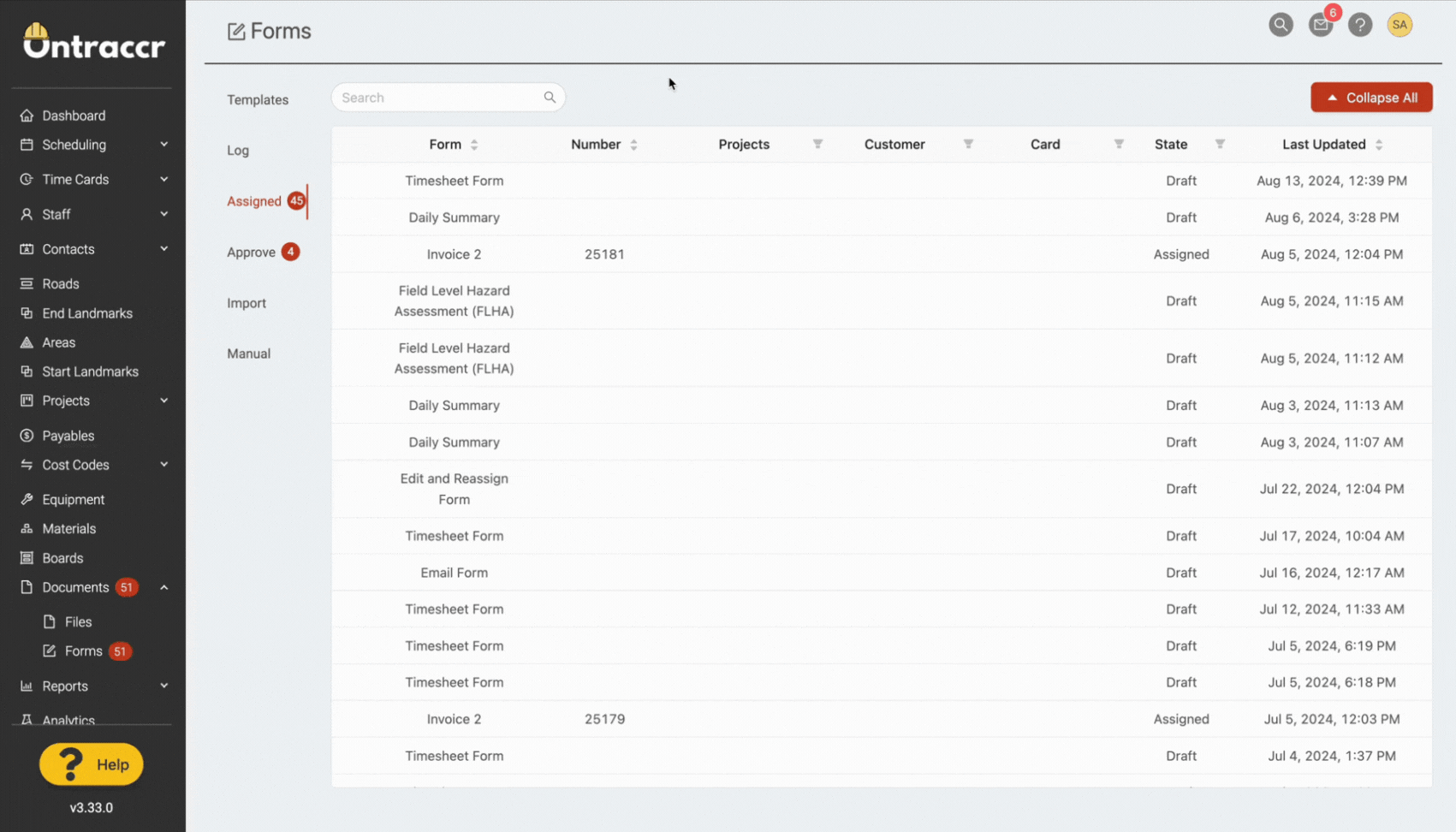1456x832 pixels.
Task: Sort by the Form column arrows
Action: coord(474,145)
